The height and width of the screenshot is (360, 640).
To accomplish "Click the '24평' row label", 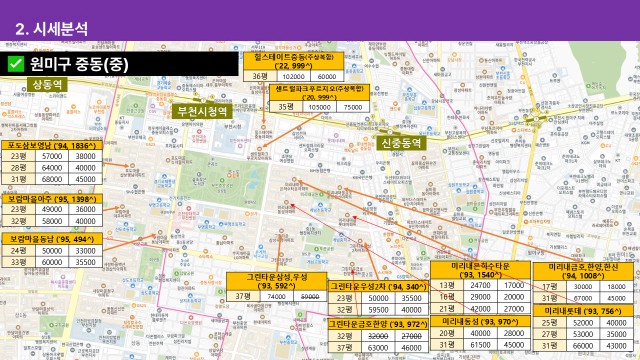I will tap(19, 251).
